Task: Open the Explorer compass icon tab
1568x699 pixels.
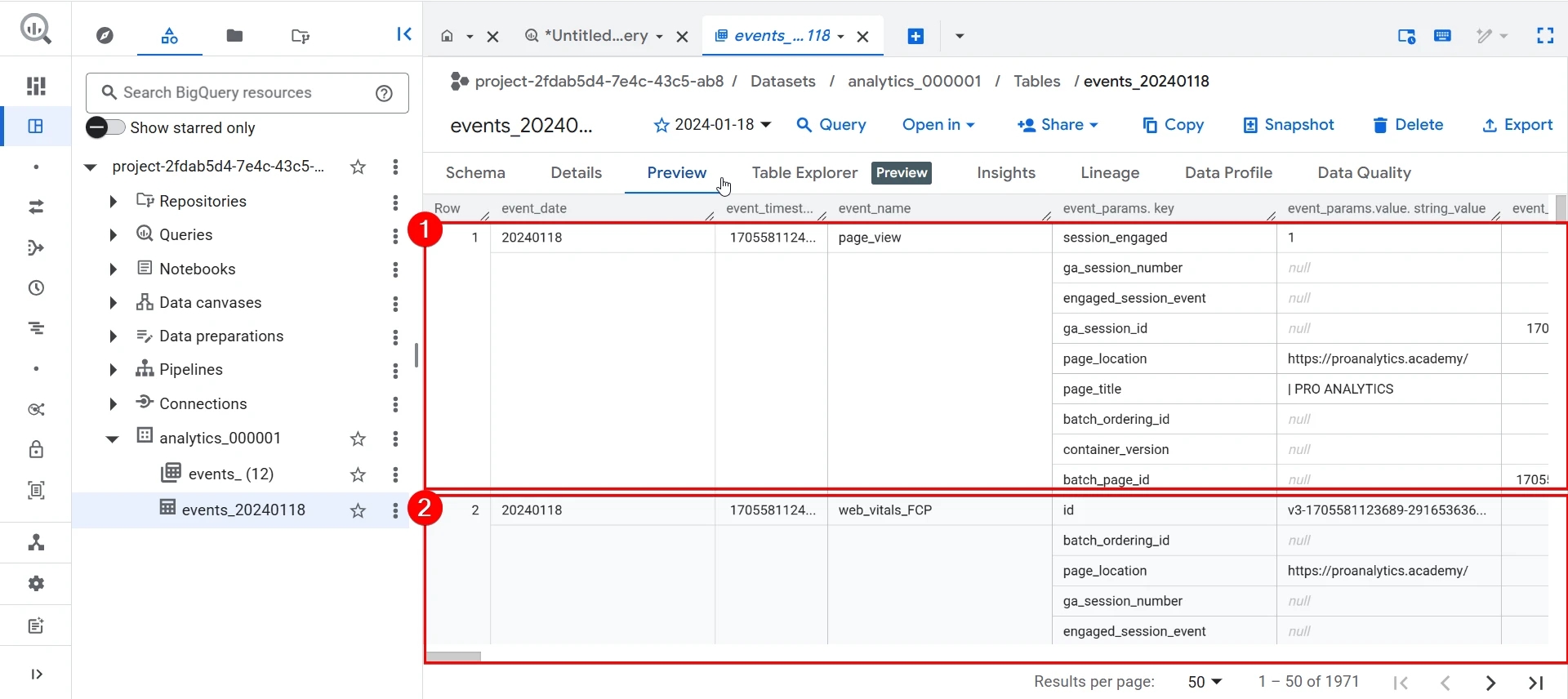Action: pos(105,35)
